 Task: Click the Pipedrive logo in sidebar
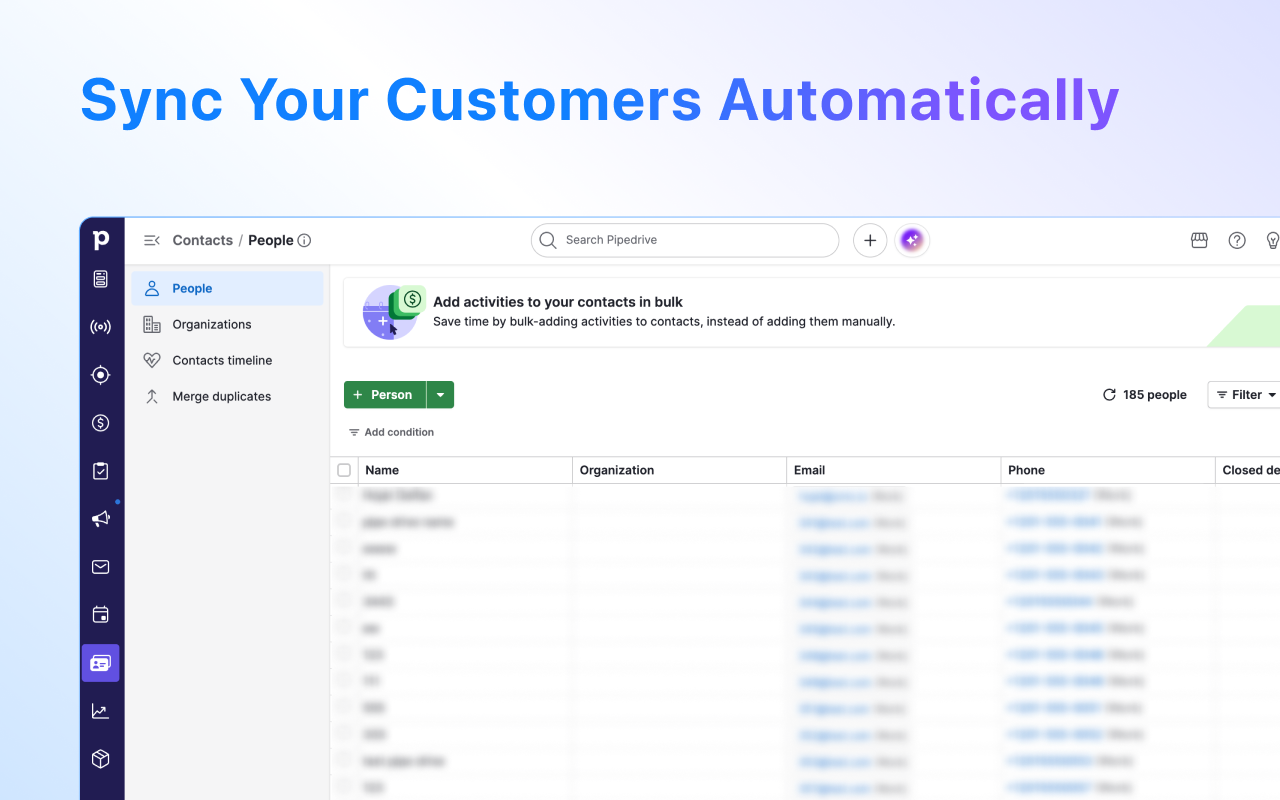point(101,240)
